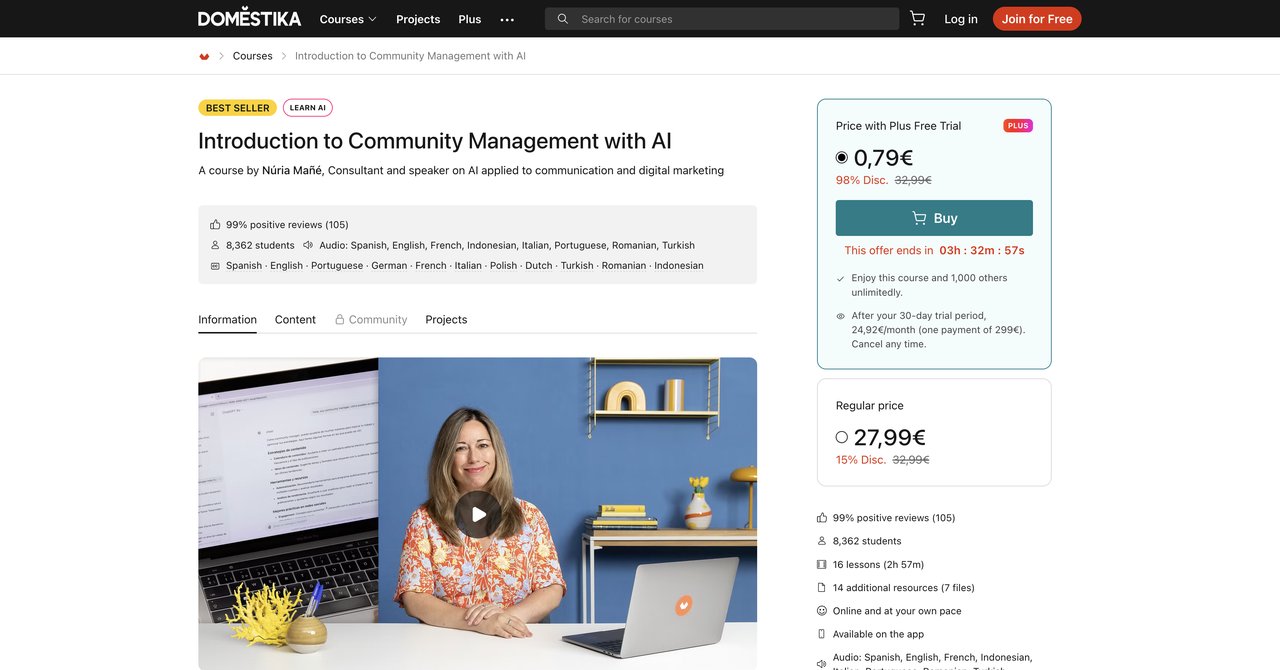Click the thumbs-up icon in the grey info box
1280x670 pixels.
coord(215,225)
